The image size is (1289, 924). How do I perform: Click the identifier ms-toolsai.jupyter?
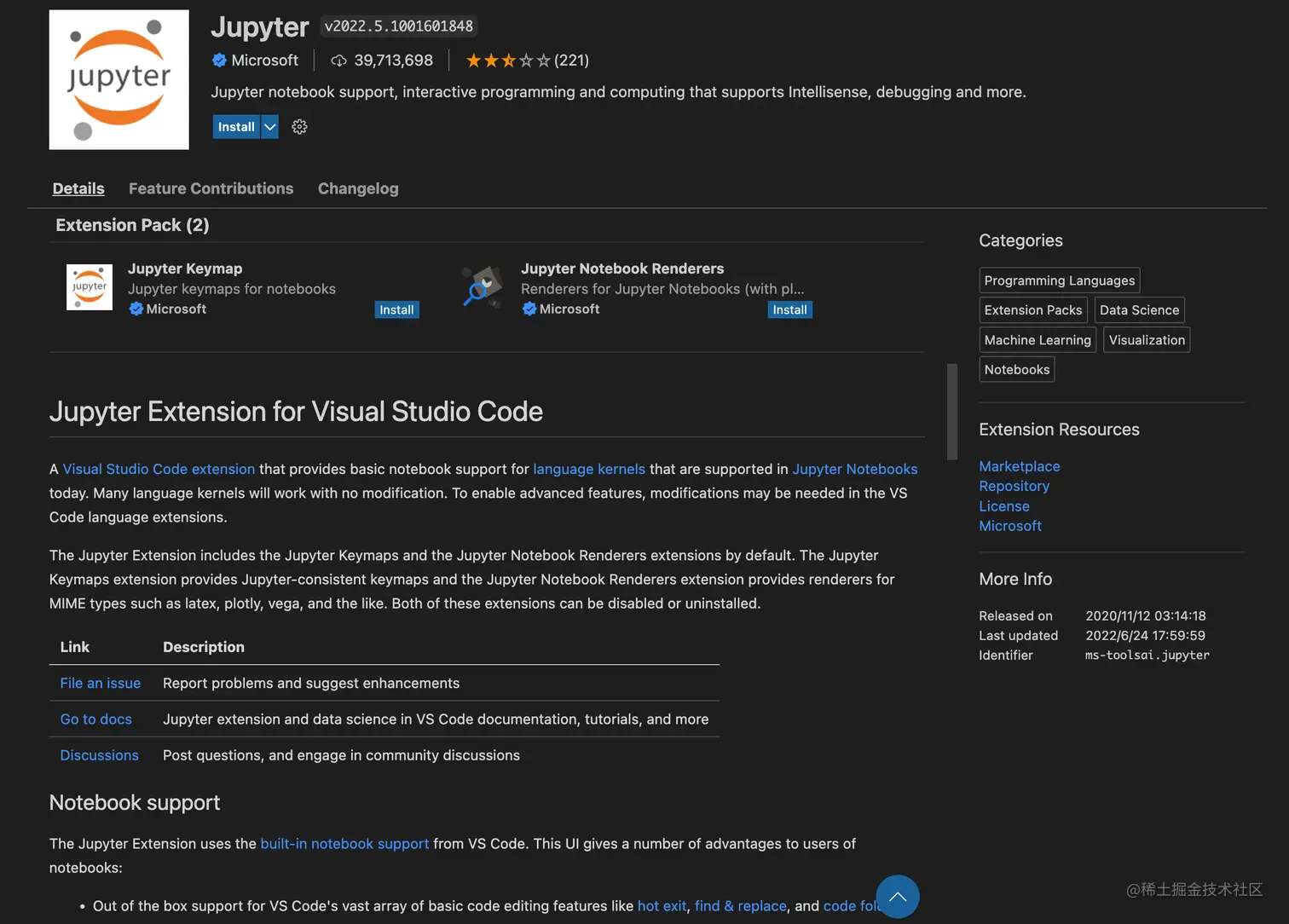pos(1147,655)
